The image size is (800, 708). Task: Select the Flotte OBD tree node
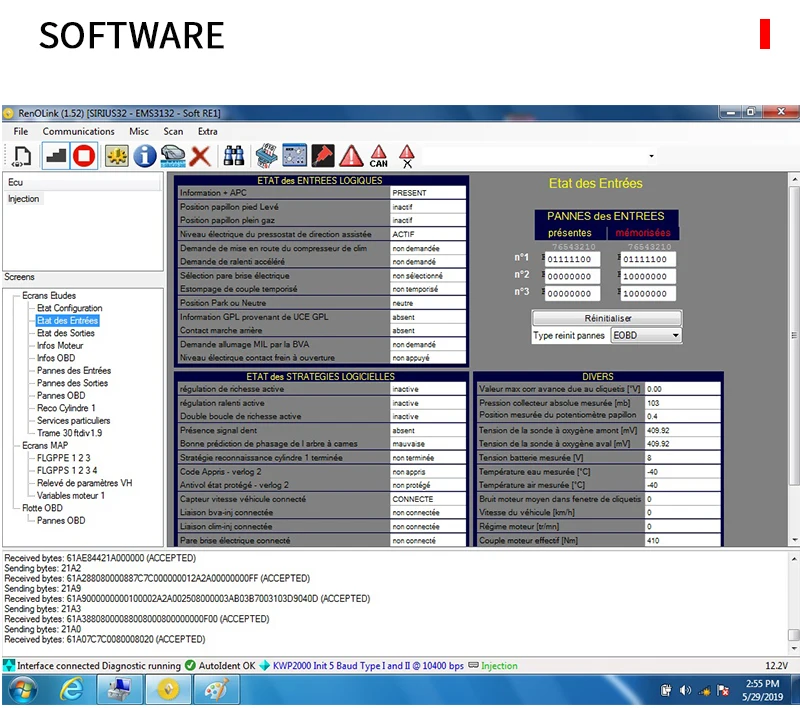click(42, 508)
